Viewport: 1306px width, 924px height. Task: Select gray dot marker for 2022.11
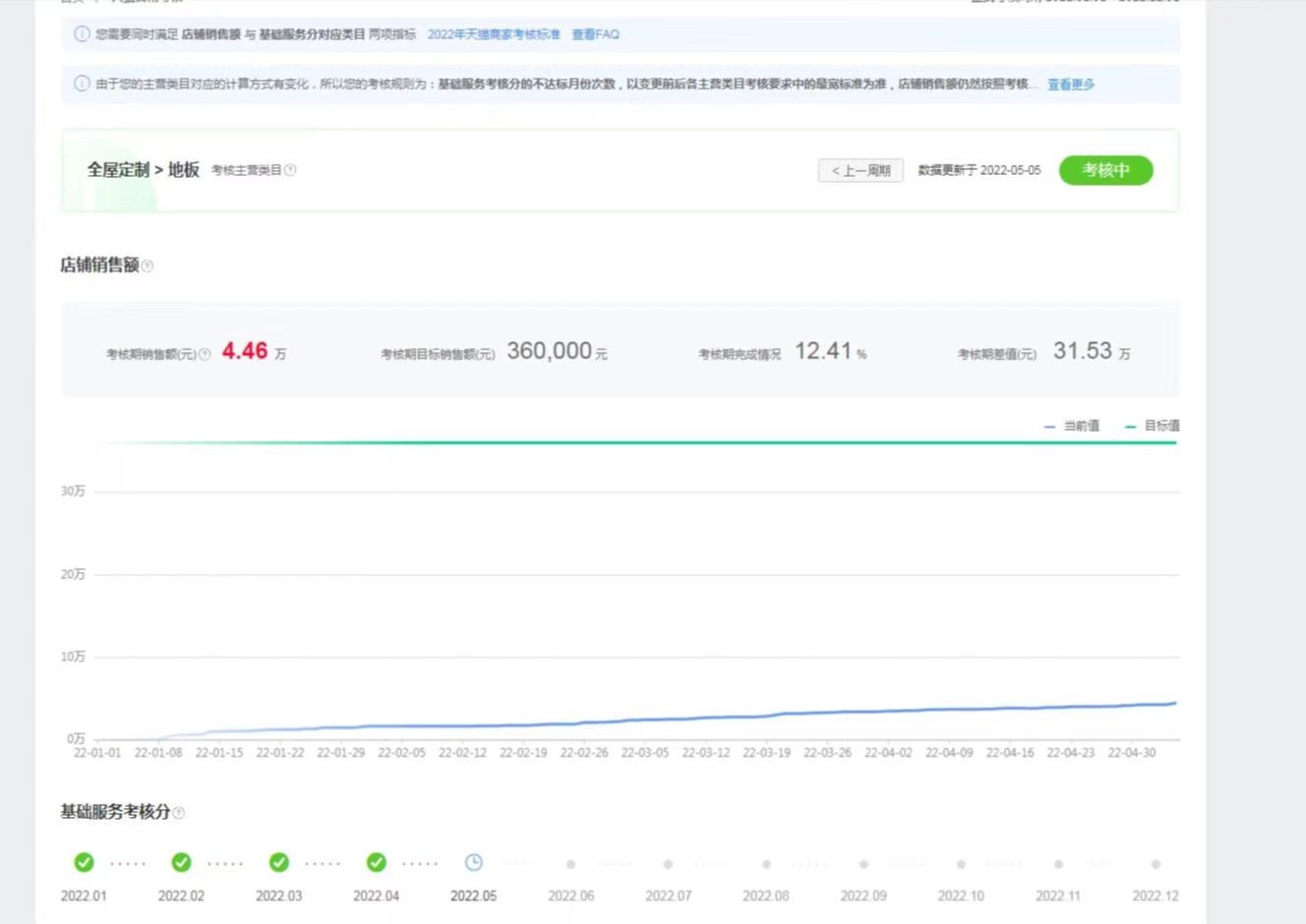click(1058, 864)
